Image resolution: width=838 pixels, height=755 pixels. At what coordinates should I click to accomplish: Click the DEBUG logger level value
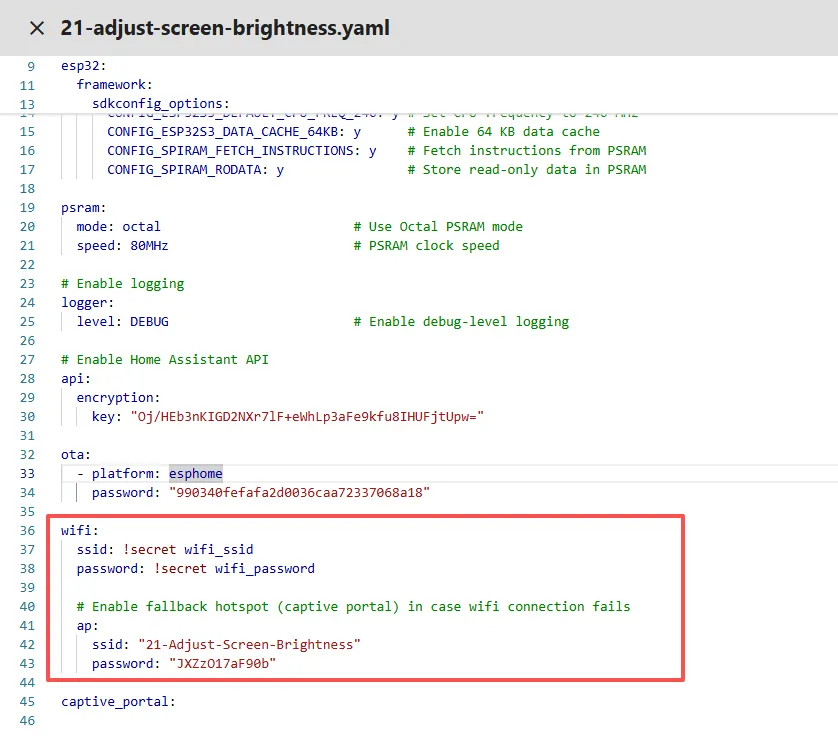click(x=149, y=322)
